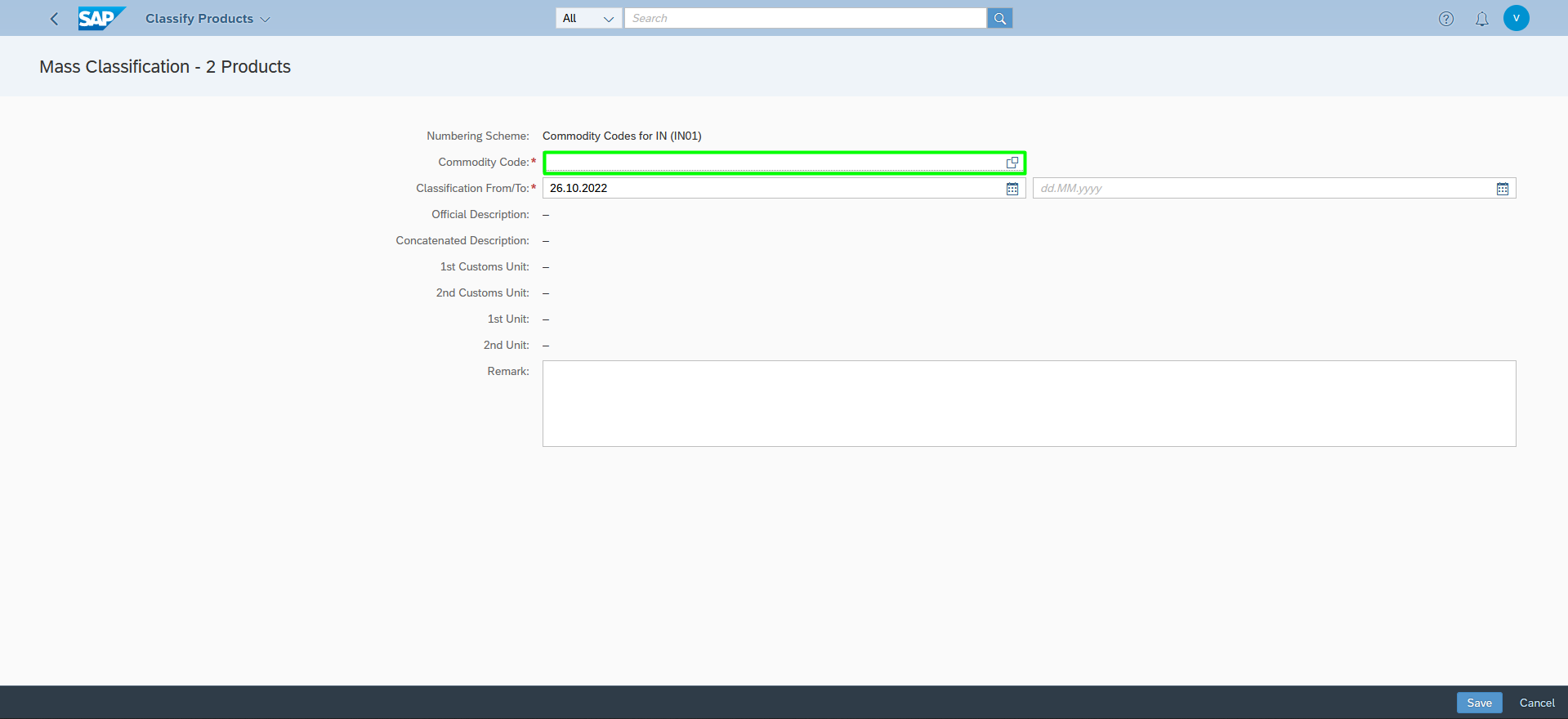Click the 'Commodity Code:' label
This screenshot has height=719, width=1568.
pyautogui.click(x=484, y=162)
